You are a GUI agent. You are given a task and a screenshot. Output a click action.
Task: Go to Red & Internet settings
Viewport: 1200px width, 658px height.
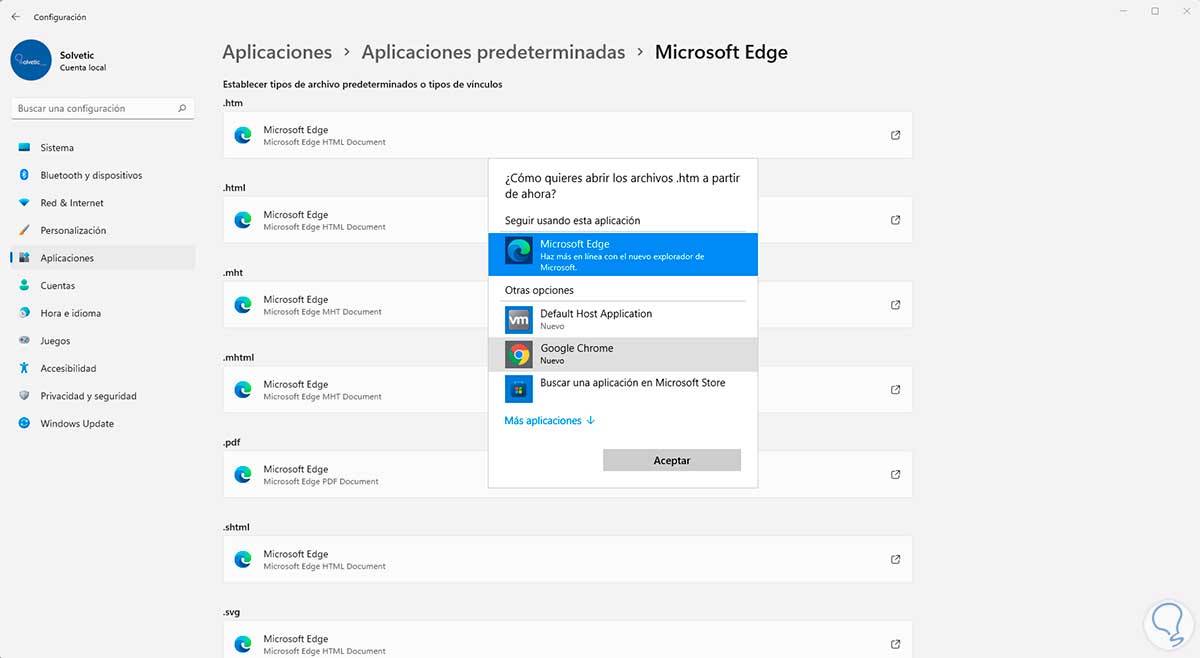(x=102, y=203)
